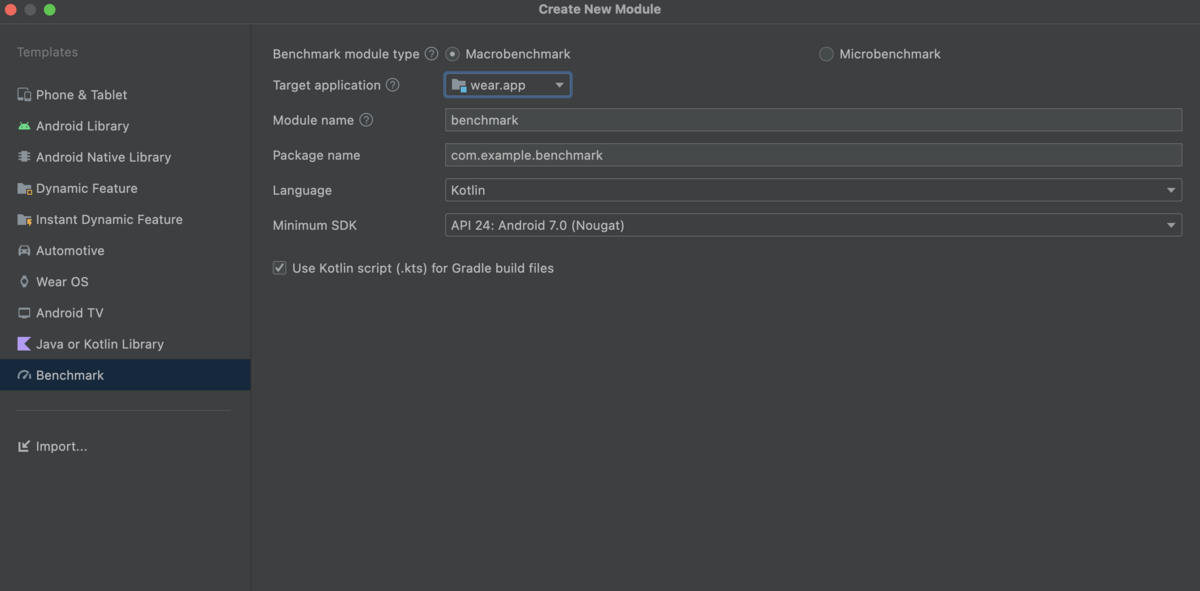
Task: Open help for Benchmark module type
Action: click(x=431, y=54)
